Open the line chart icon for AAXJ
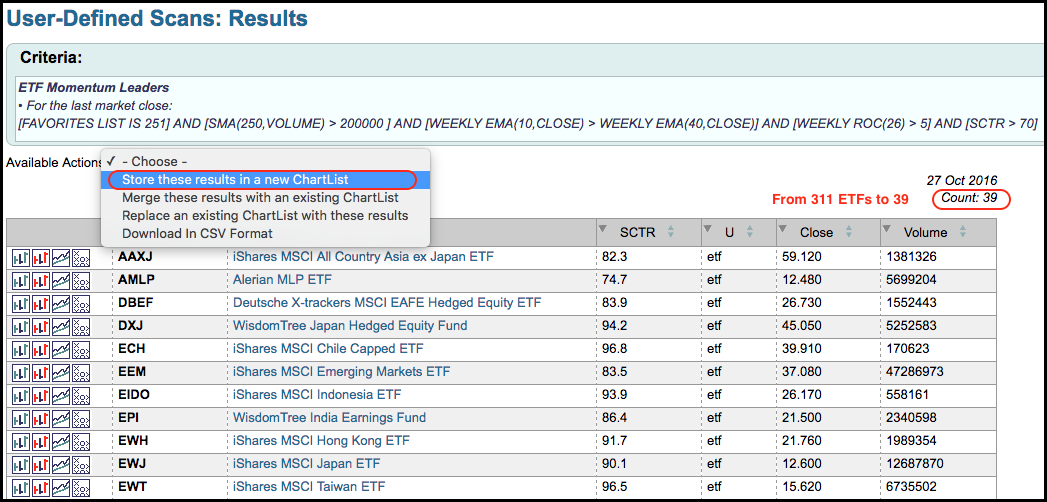1047x502 pixels. click(x=61, y=257)
